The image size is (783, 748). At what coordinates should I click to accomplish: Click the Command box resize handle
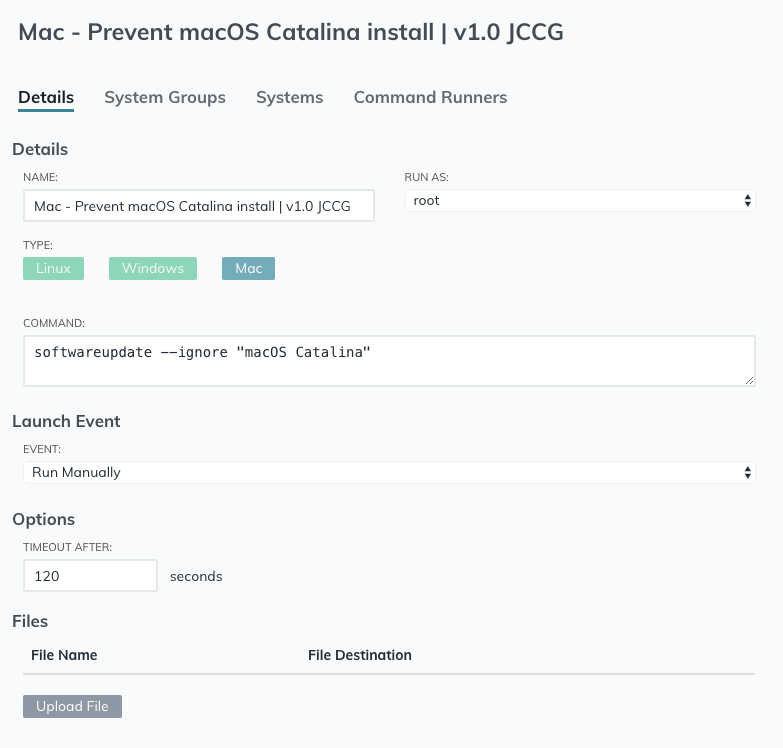click(x=749, y=380)
